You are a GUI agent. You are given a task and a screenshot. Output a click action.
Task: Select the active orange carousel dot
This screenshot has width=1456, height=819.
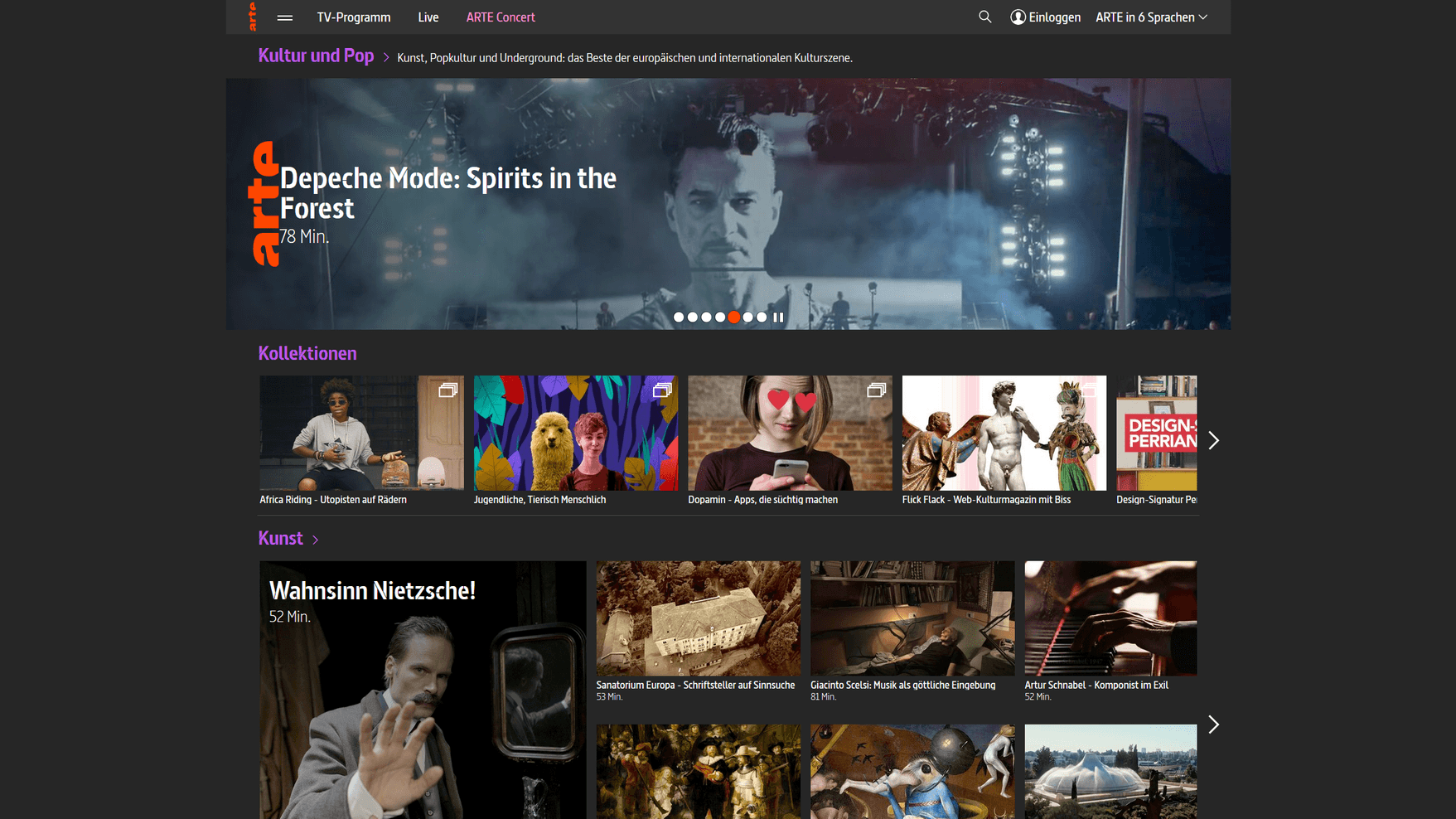click(734, 317)
